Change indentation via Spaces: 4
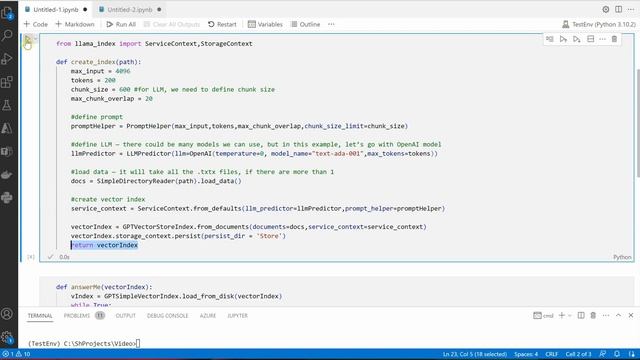The height and width of the screenshot is (360, 640). [526, 354]
